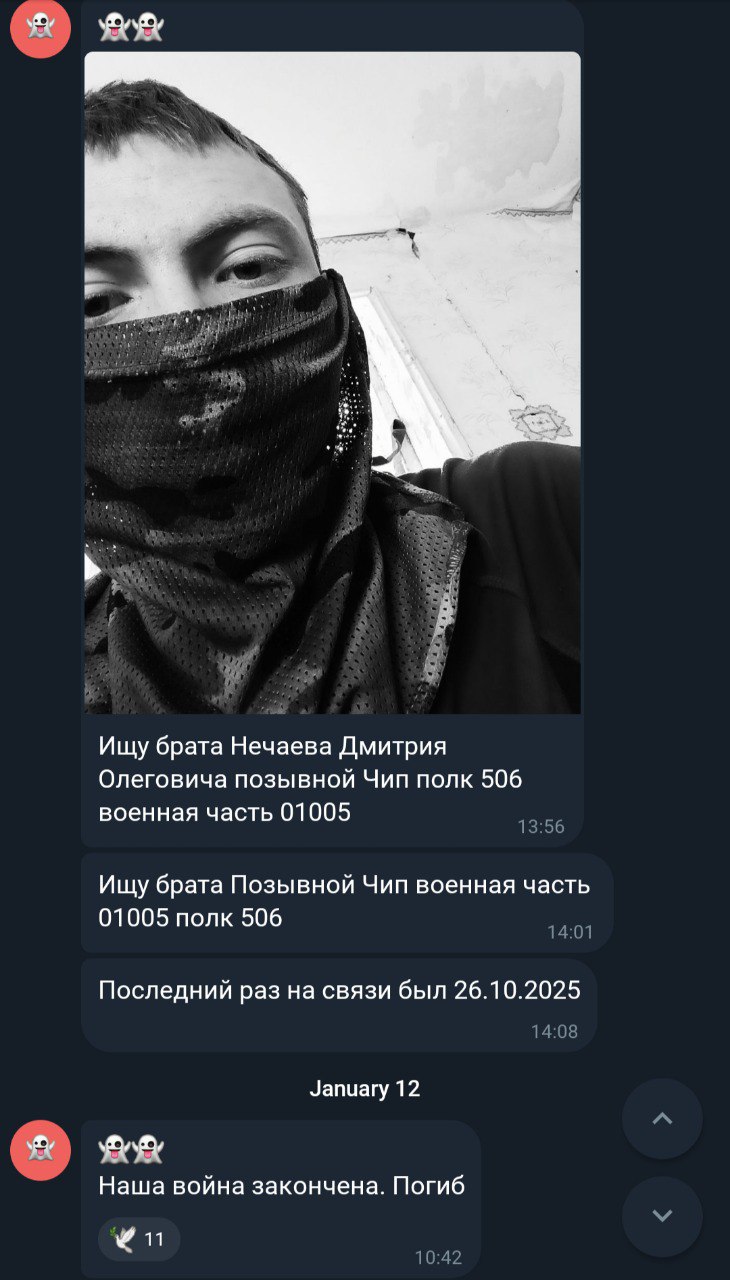Jump to latest with the down chevron button
Viewport: 730px width, 1280px height.
[662, 1217]
